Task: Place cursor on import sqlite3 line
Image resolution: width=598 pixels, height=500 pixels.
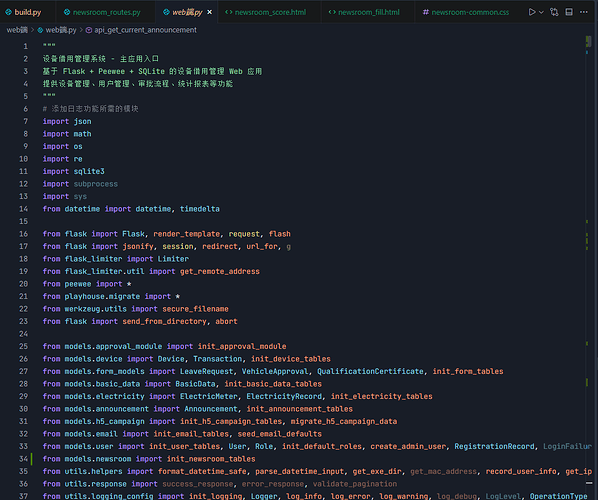Action: [x=74, y=171]
